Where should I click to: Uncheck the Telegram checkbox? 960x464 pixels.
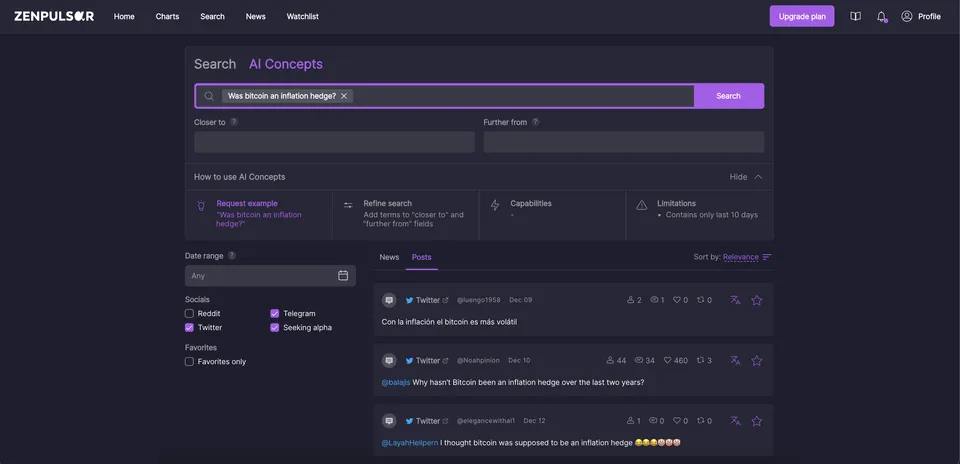[274, 313]
